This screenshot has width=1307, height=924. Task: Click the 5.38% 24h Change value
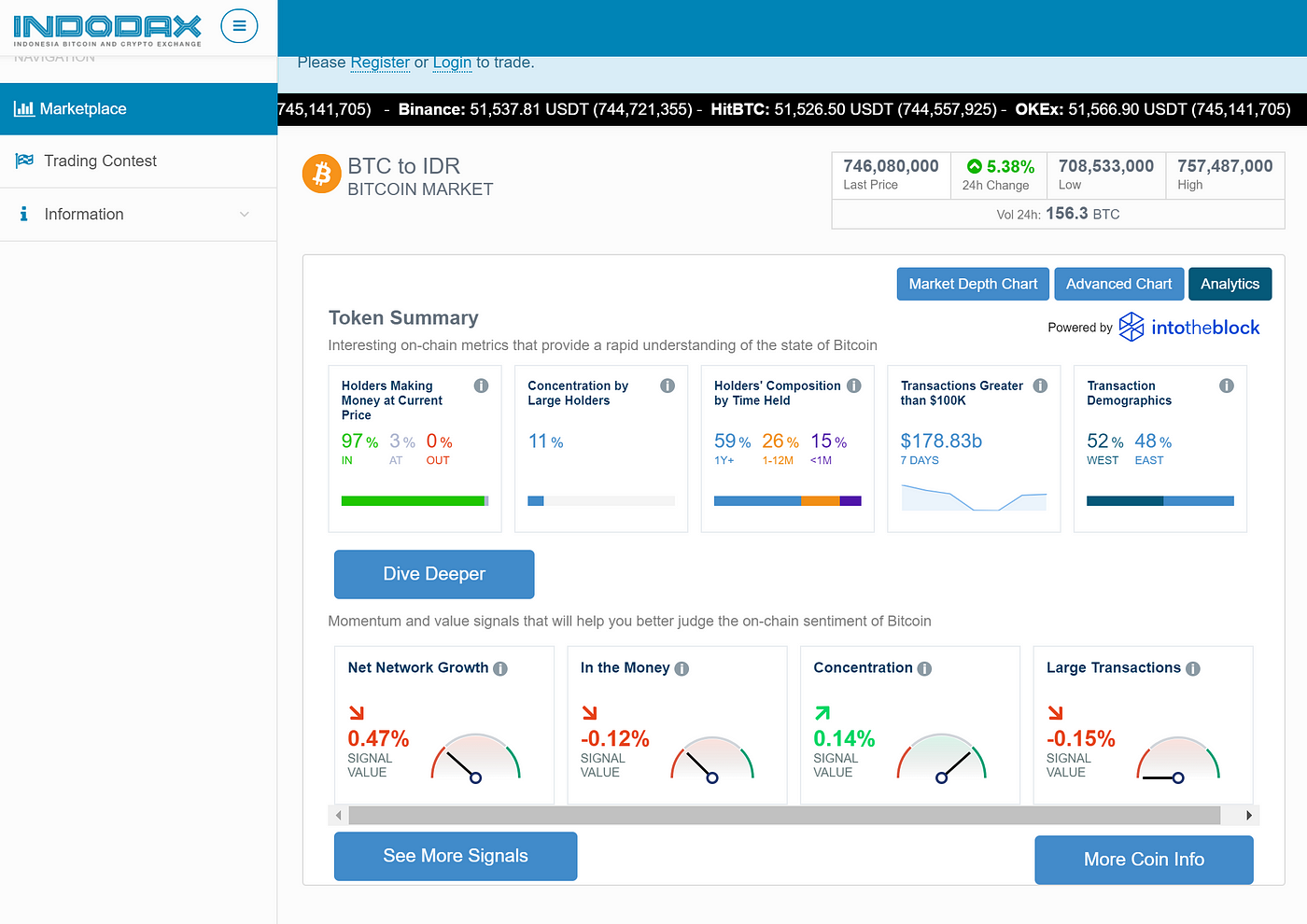tap(1010, 166)
